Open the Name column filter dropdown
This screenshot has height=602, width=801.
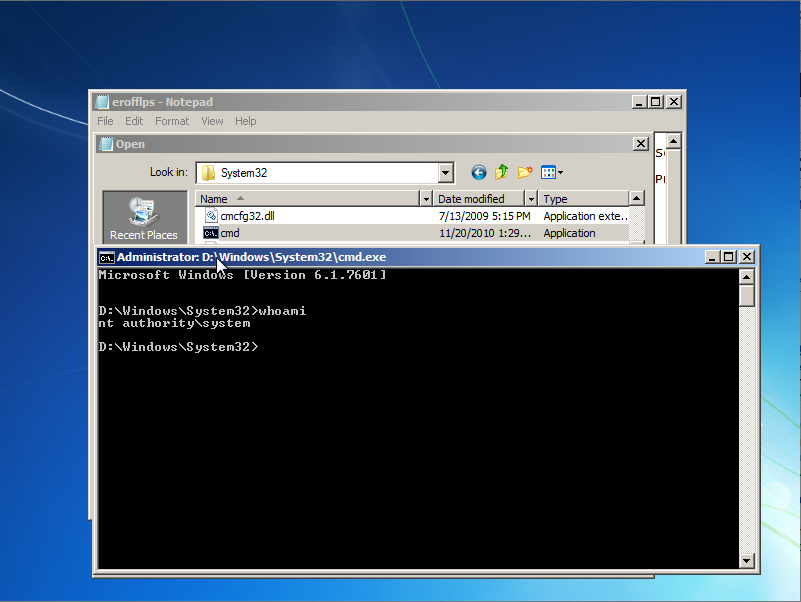tap(426, 199)
